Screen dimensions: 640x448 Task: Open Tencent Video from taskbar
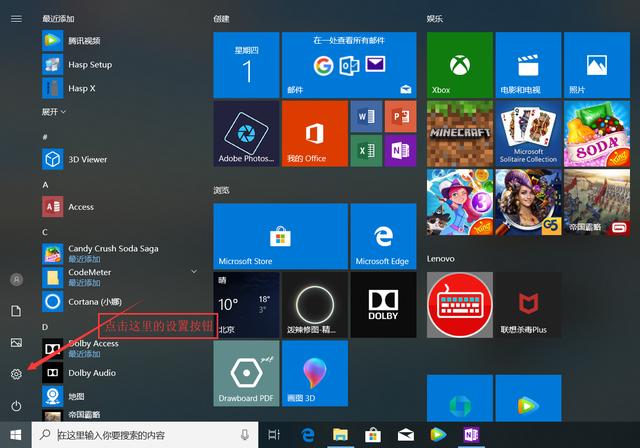(438, 435)
